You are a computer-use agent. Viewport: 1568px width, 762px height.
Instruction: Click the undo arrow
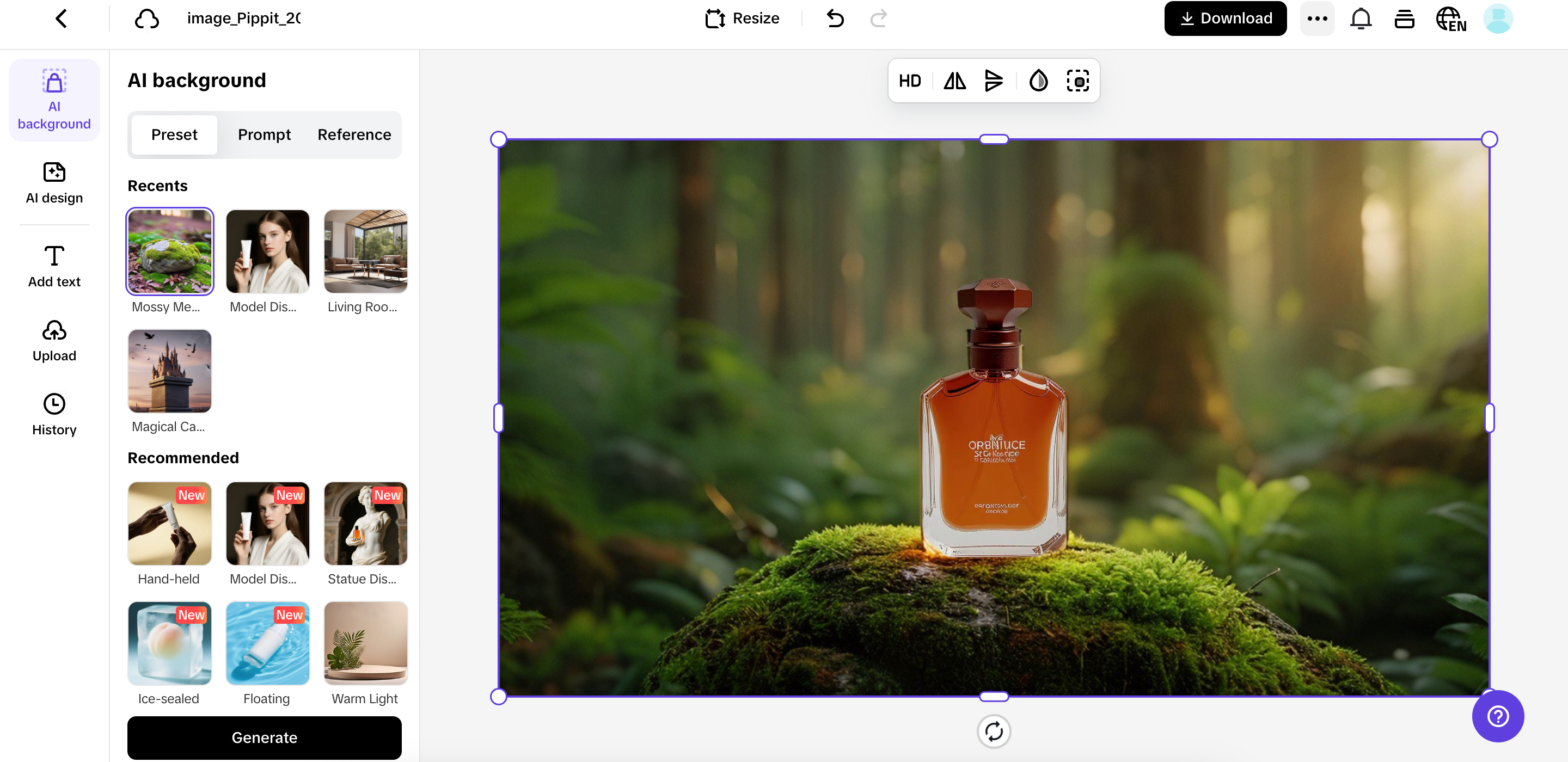point(835,19)
